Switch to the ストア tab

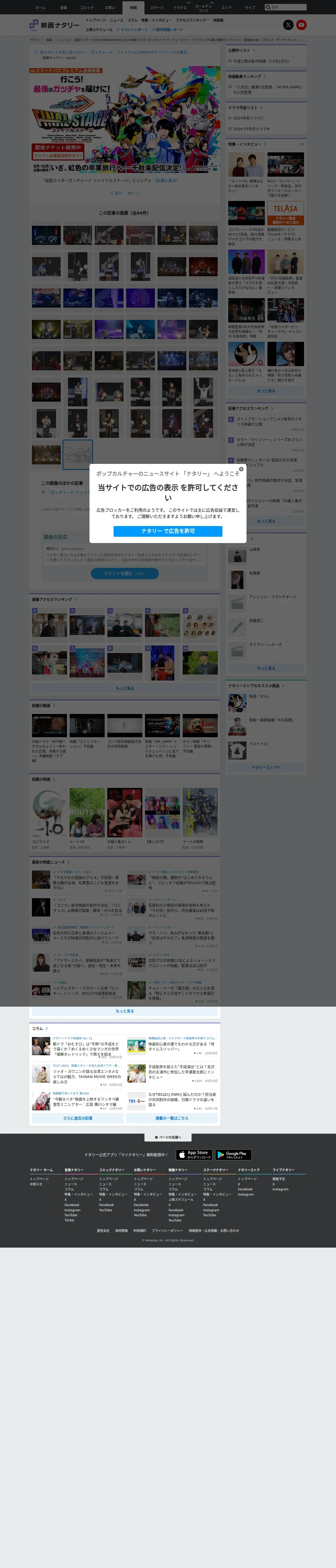pos(226,7)
